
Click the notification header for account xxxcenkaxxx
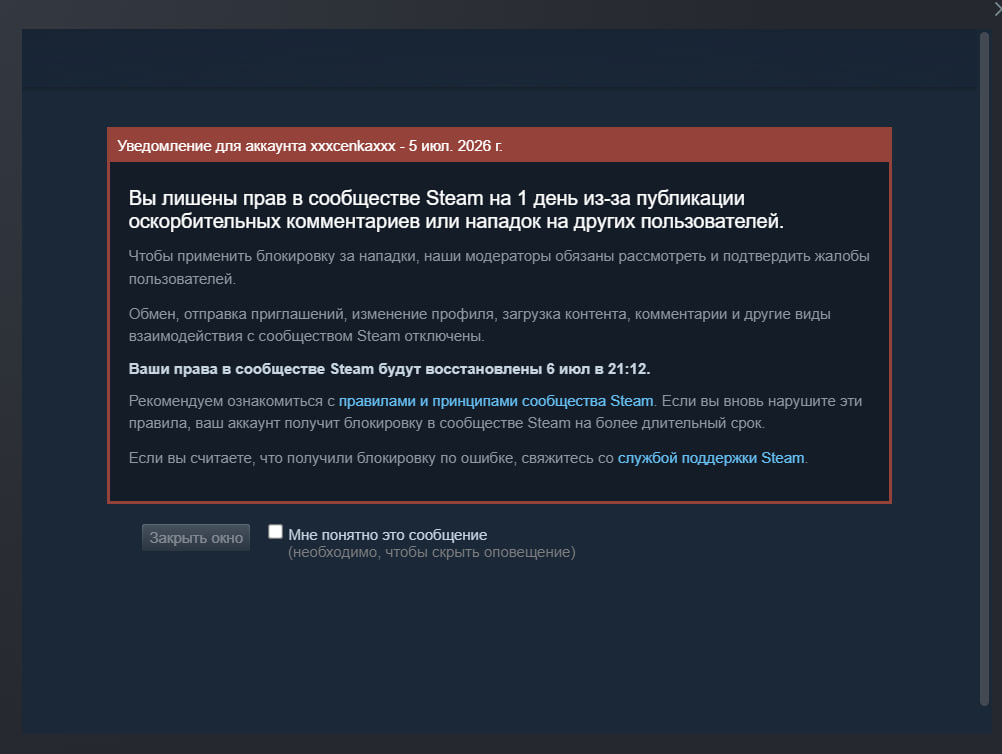coord(499,145)
